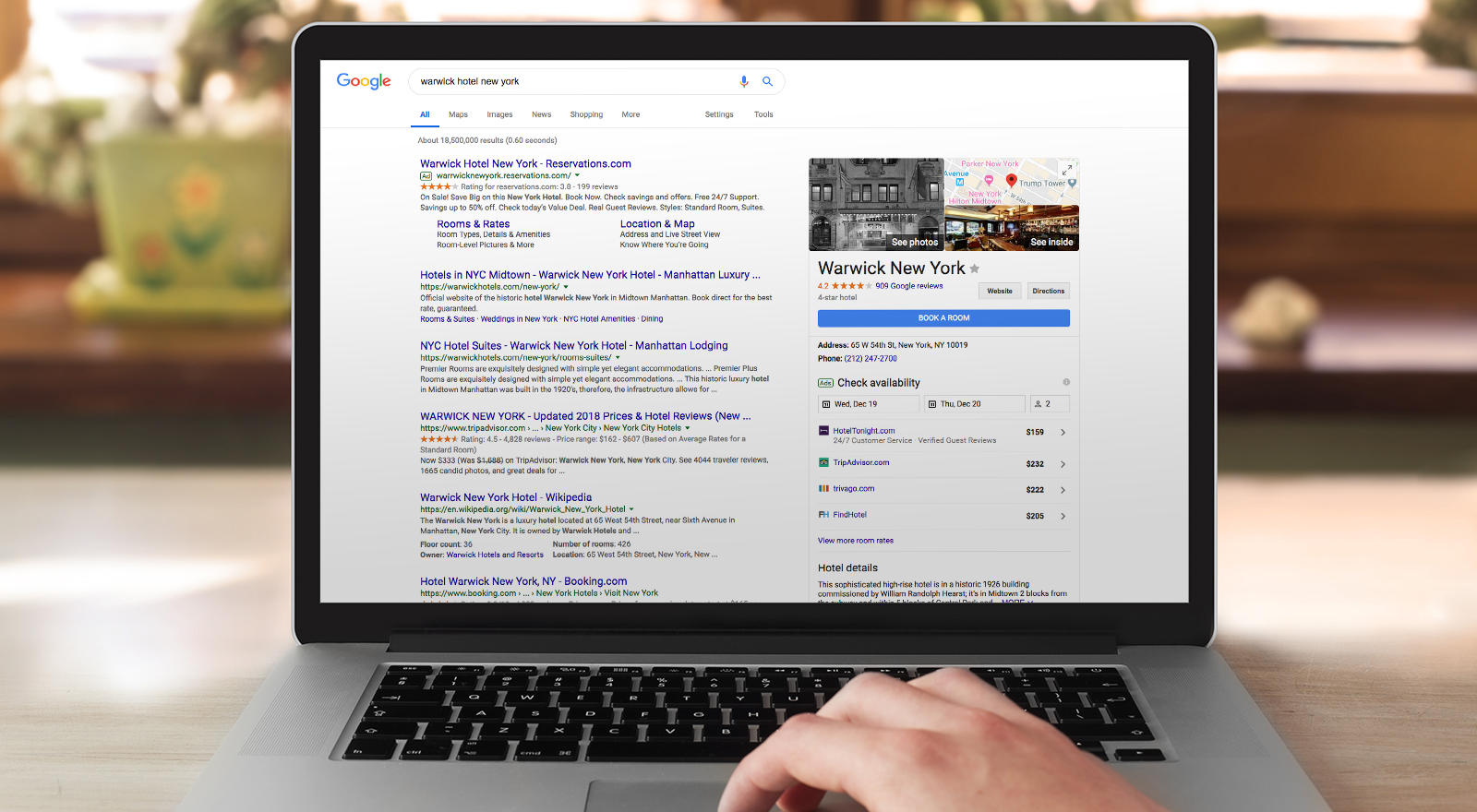Viewport: 1477px width, 812px height.
Task: Click the TripAdvisor.com logo icon
Action: [823, 462]
